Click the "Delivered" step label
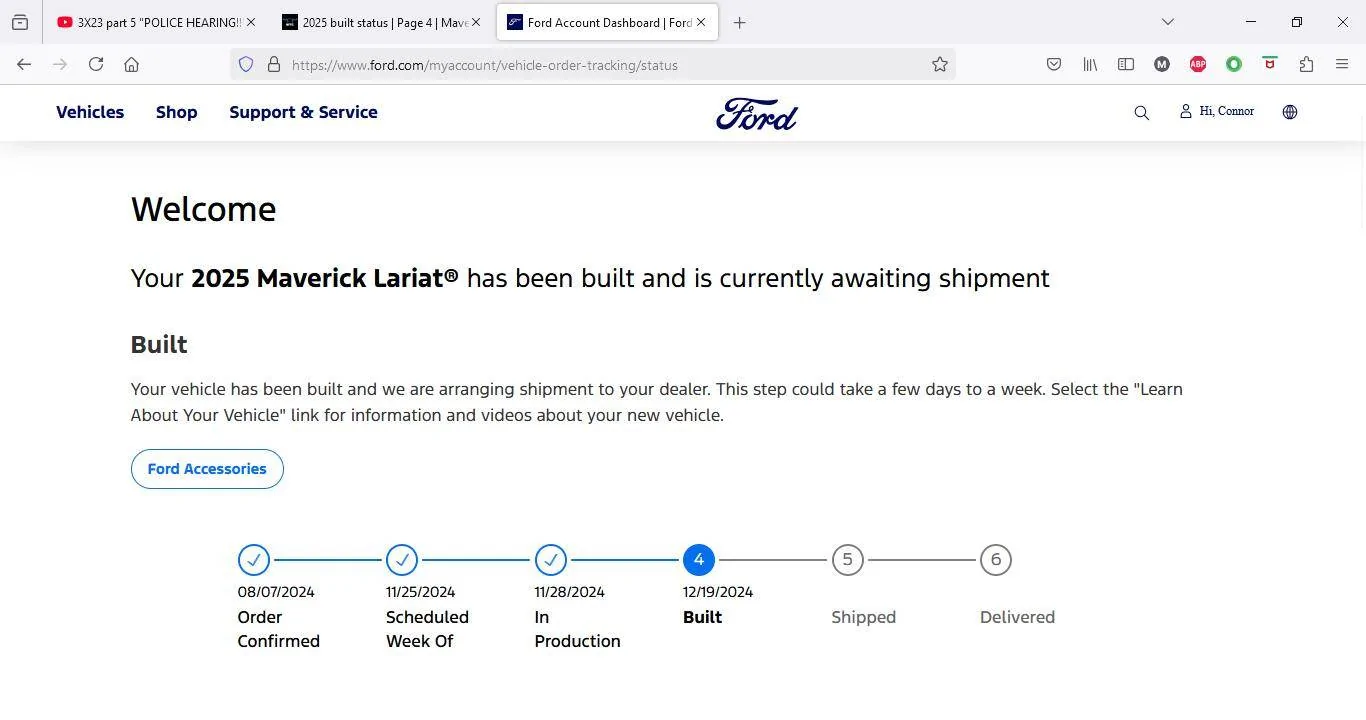1366x720 pixels. click(x=1017, y=617)
